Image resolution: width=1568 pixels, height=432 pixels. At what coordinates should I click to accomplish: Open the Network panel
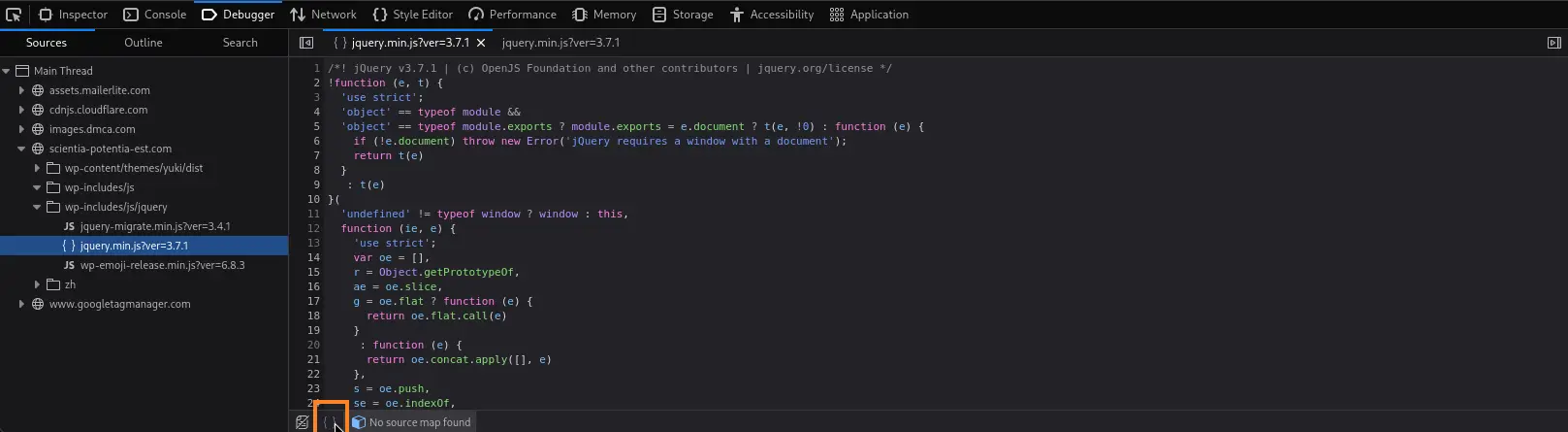[323, 15]
